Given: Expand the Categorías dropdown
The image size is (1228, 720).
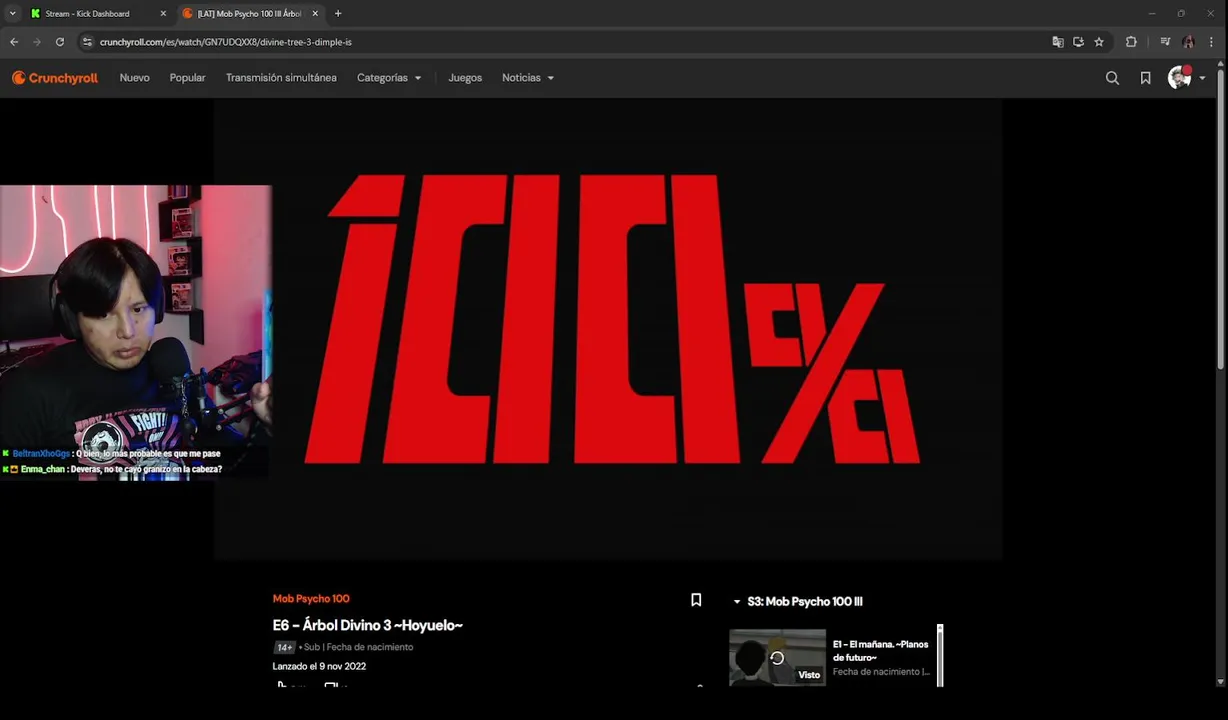Looking at the screenshot, I should click(389, 78).
